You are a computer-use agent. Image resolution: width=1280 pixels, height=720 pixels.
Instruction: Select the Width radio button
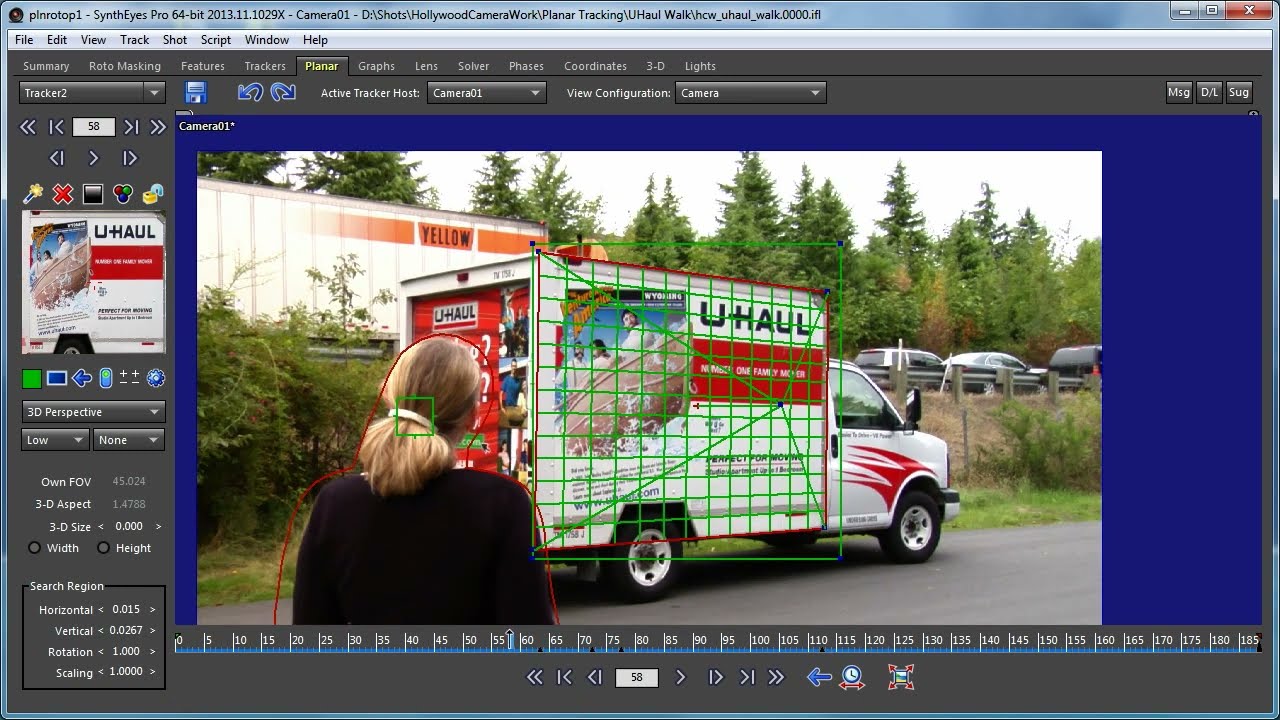tap(35, 548)
